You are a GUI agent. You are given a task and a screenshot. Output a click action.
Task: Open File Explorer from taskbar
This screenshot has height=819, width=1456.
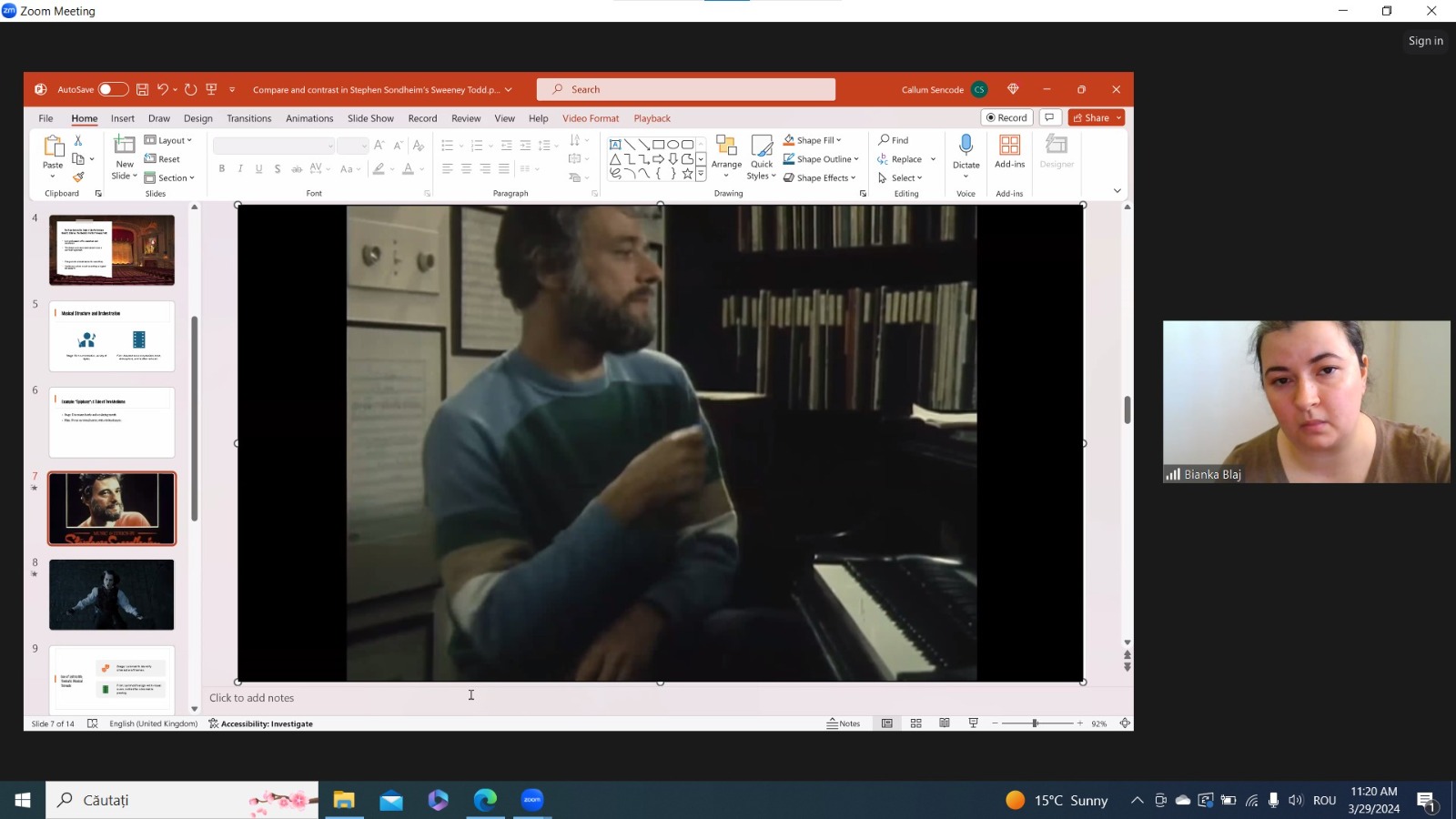point(343,800)
